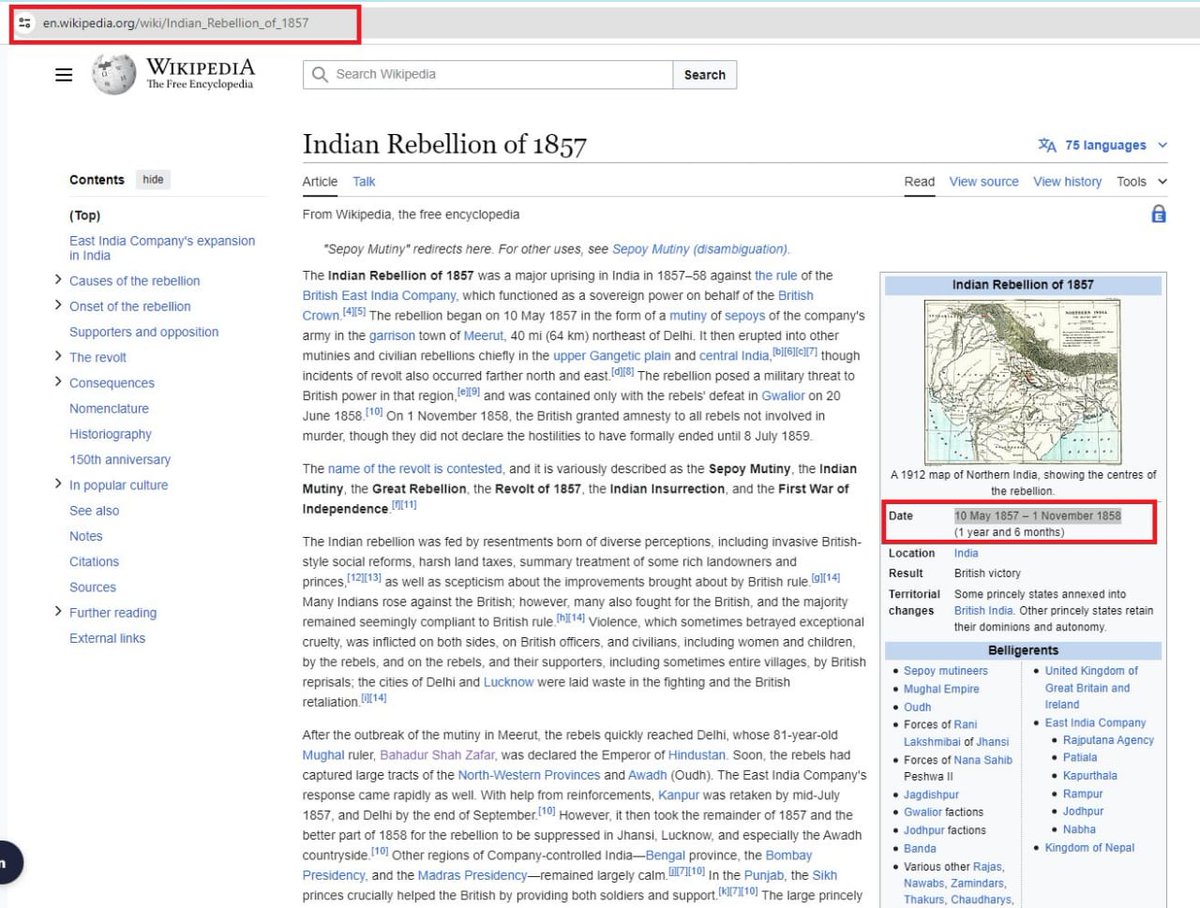Go to Citations section
Image resolution: width=1200 pixels, height=908 pixels.
[x=94, y=562]
